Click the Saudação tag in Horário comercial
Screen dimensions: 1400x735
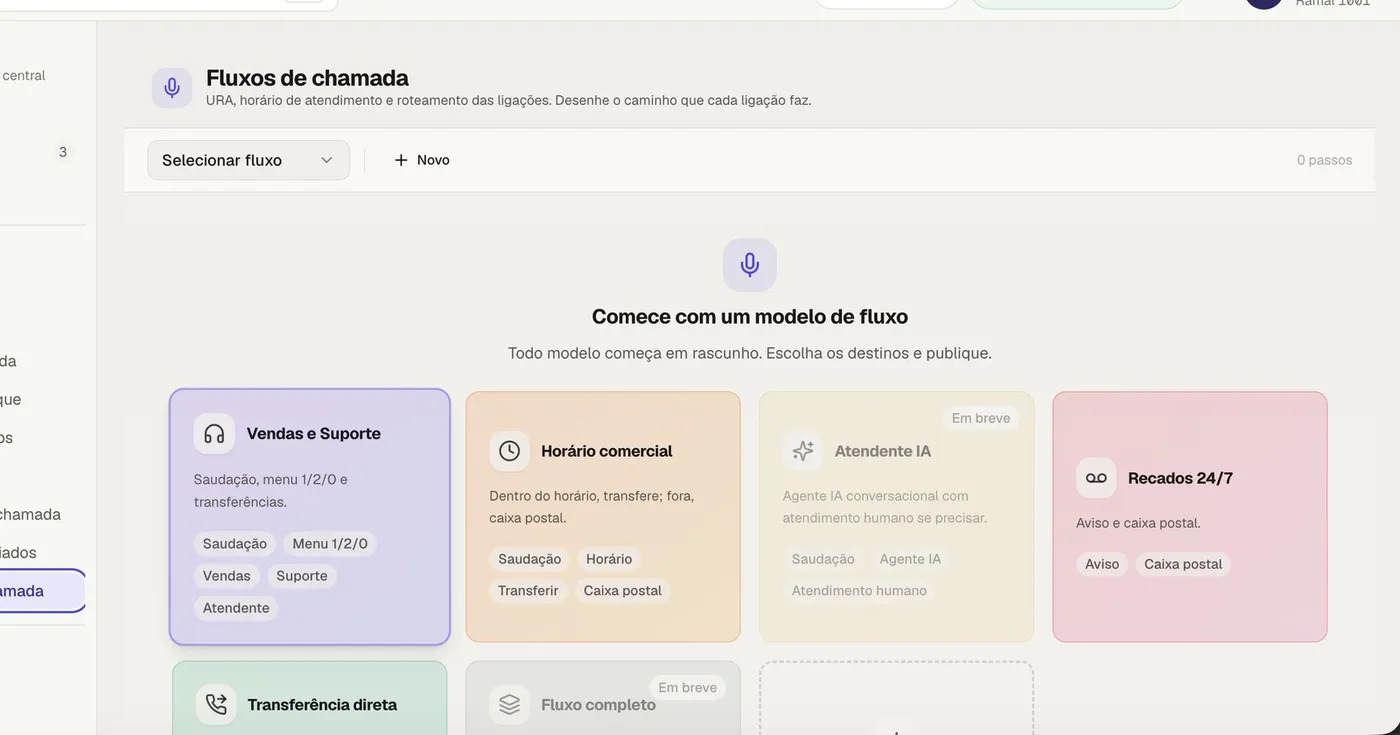pyautogui.click(x=530, y=559)
